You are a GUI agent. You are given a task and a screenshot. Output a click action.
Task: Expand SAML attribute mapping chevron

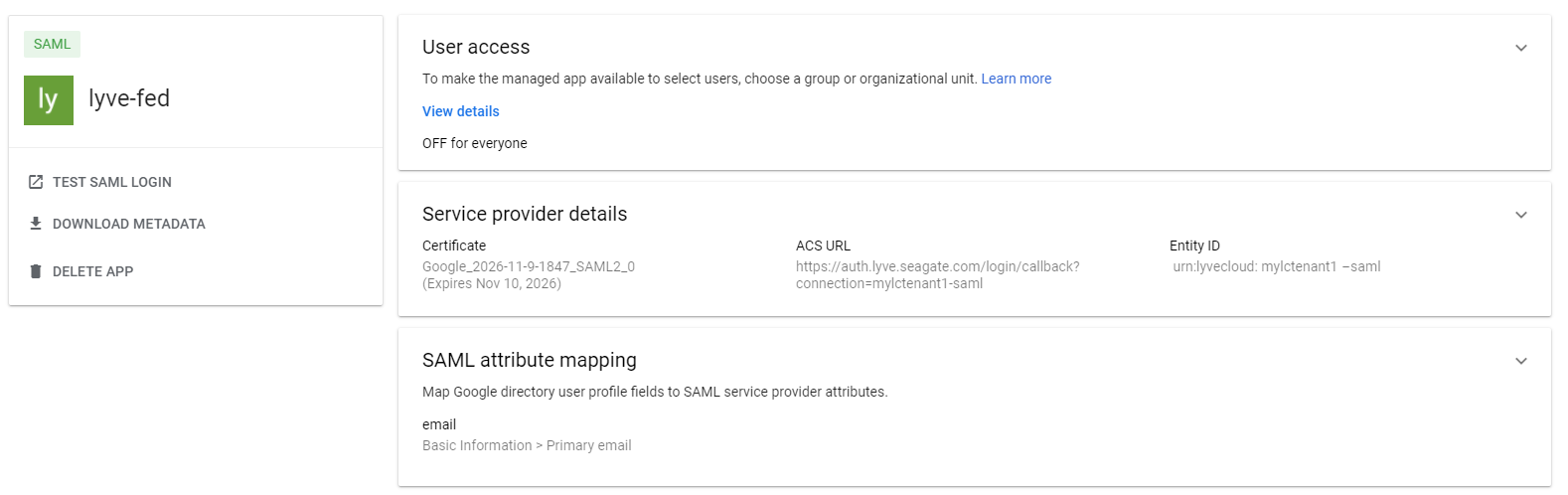tap(1520, 361)
